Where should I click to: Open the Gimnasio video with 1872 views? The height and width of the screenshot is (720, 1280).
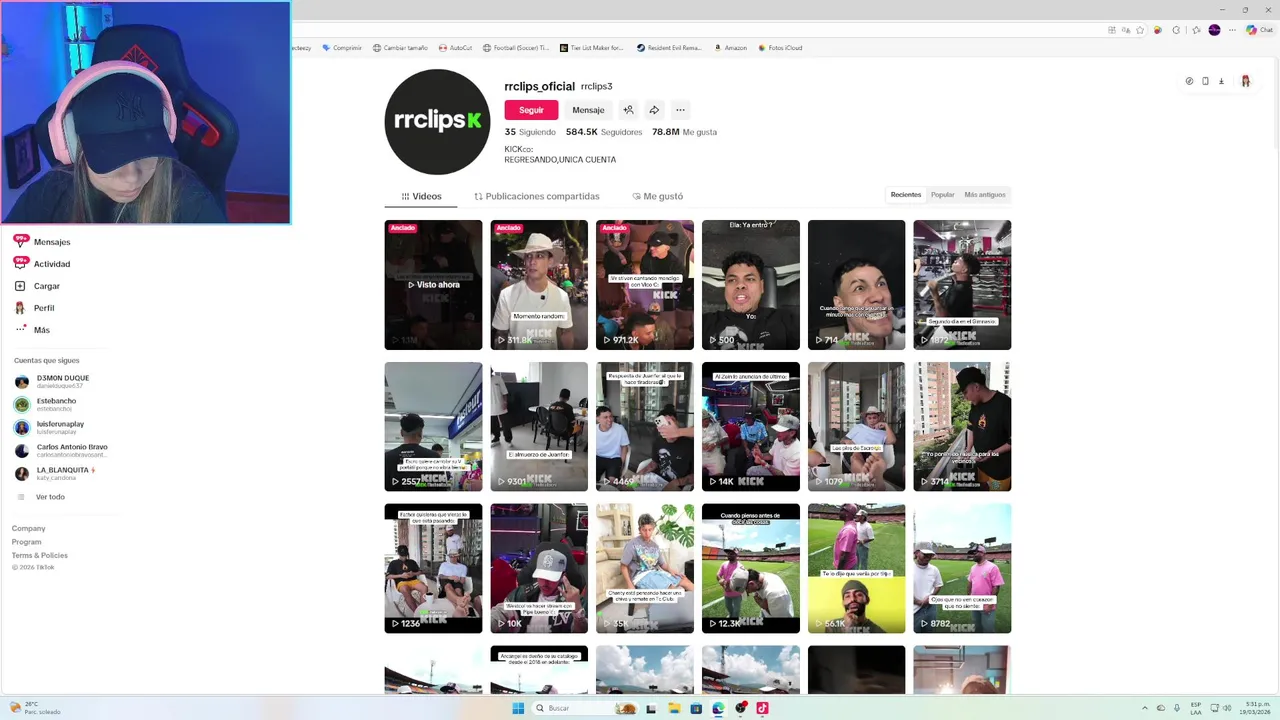tap(962, 285)
